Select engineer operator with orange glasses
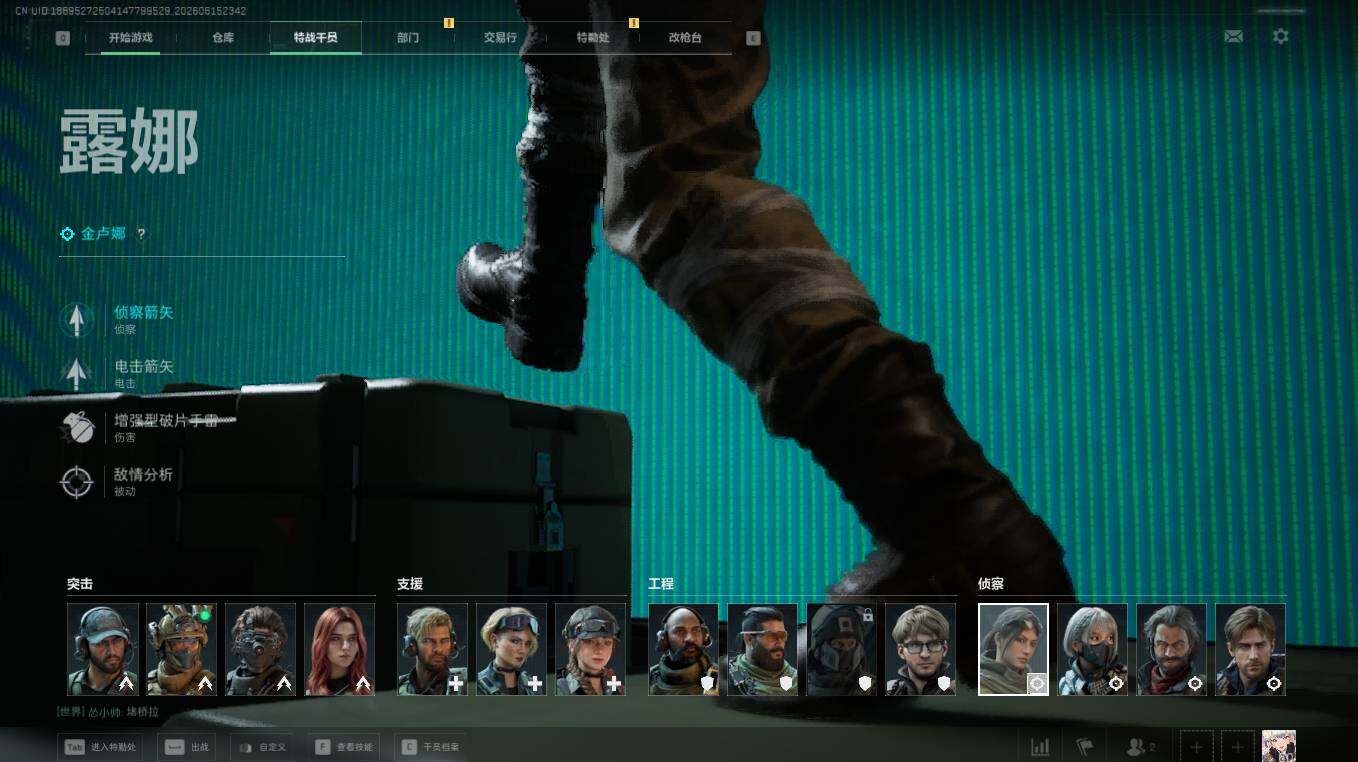This screenshot has width=1358, height=762. point(763,649)
